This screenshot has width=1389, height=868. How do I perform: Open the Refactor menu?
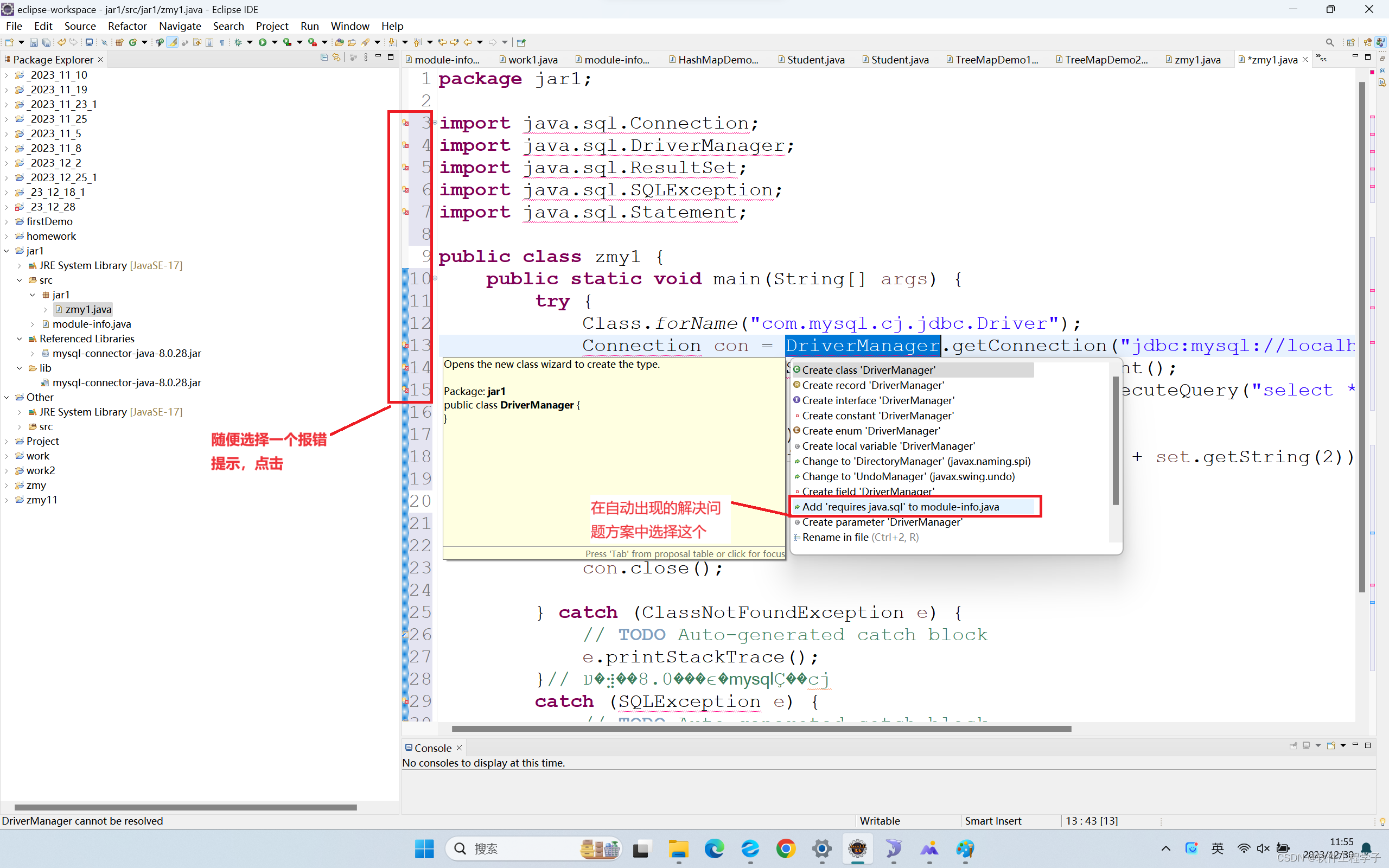(x=127, y=26)
